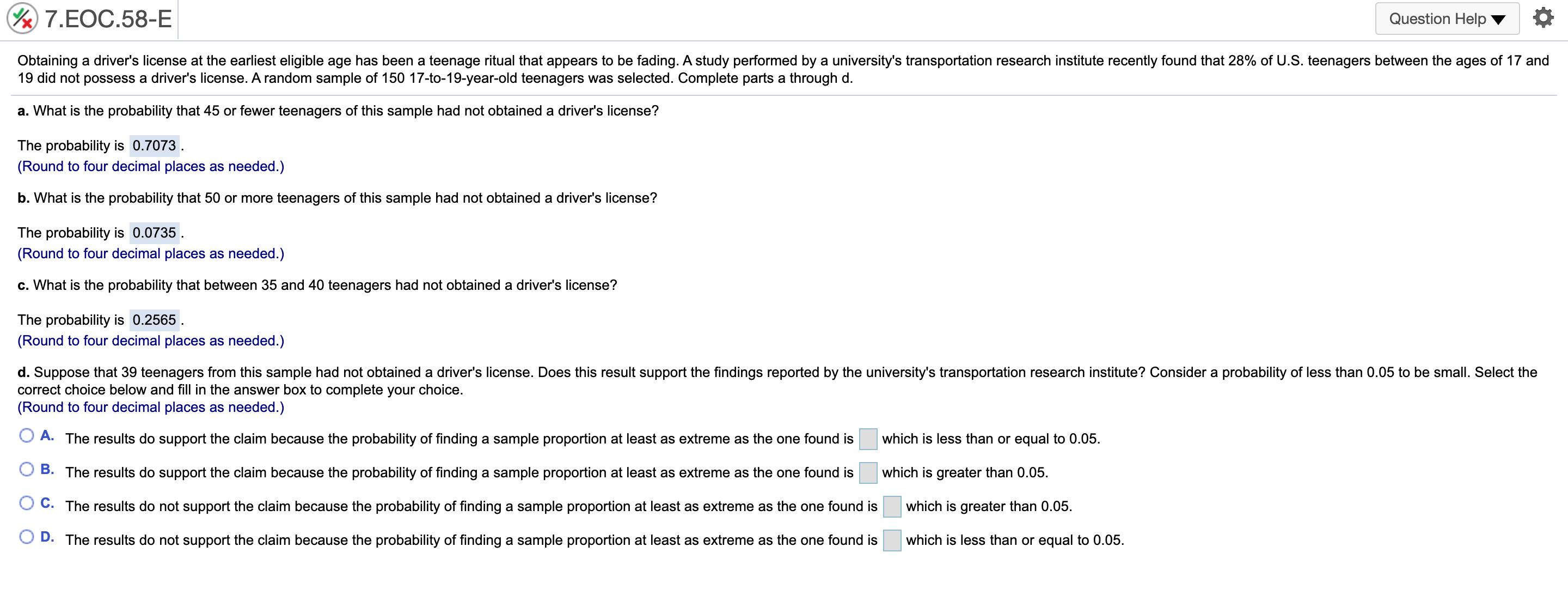1568x589 pixels.
Task: Select radio button for choice A
Action: 27,435
